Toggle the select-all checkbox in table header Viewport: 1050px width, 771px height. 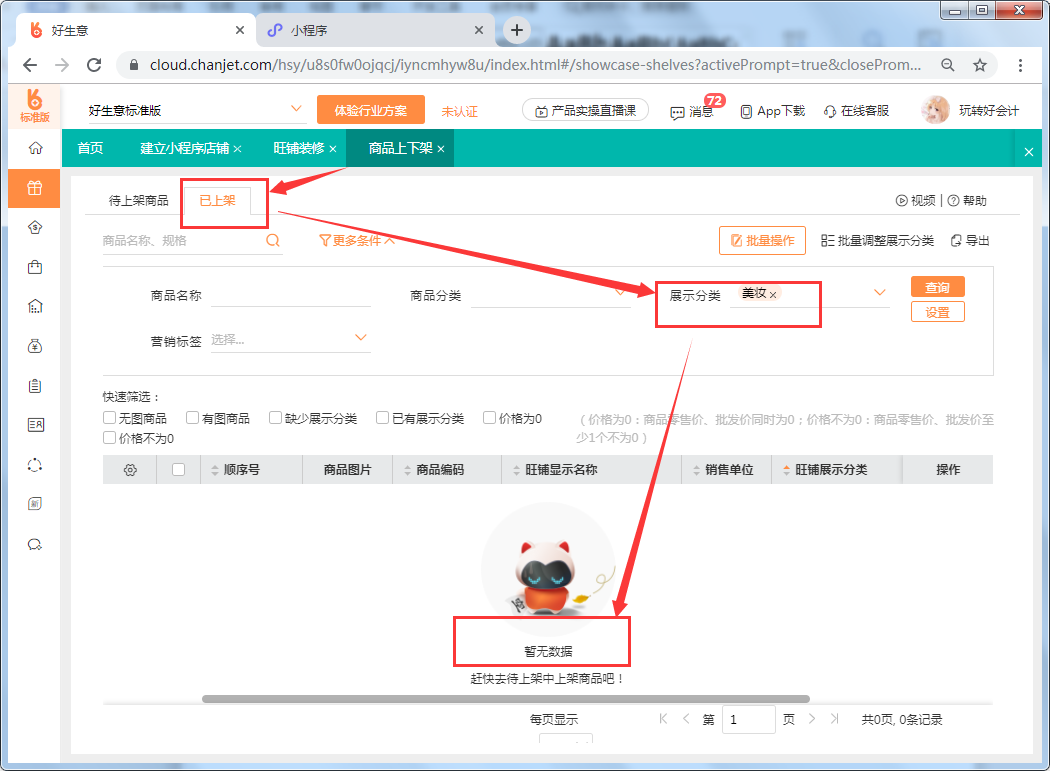pyautogui.click(x=178, y=470)
